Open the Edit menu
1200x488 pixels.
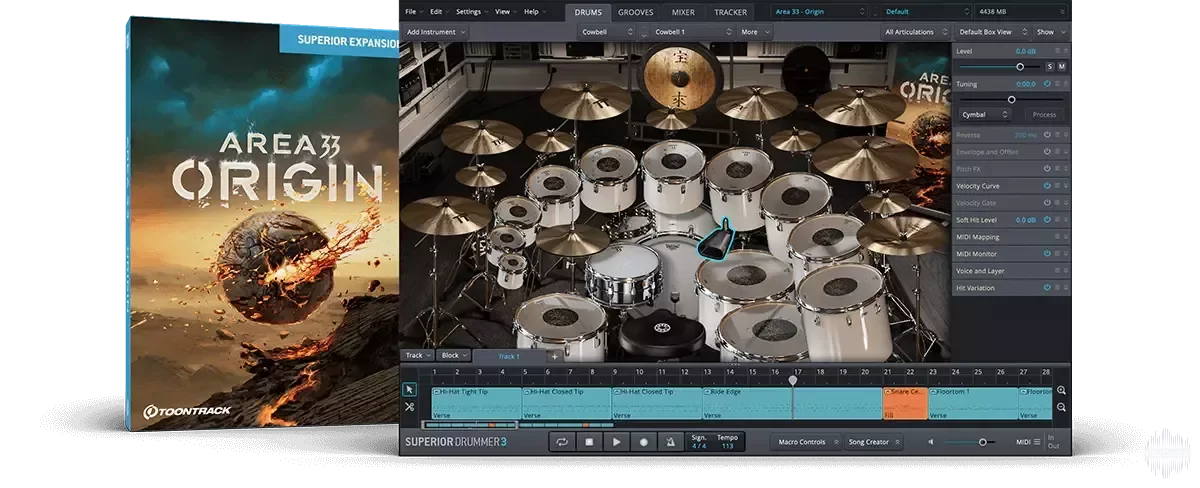point(438,12)
